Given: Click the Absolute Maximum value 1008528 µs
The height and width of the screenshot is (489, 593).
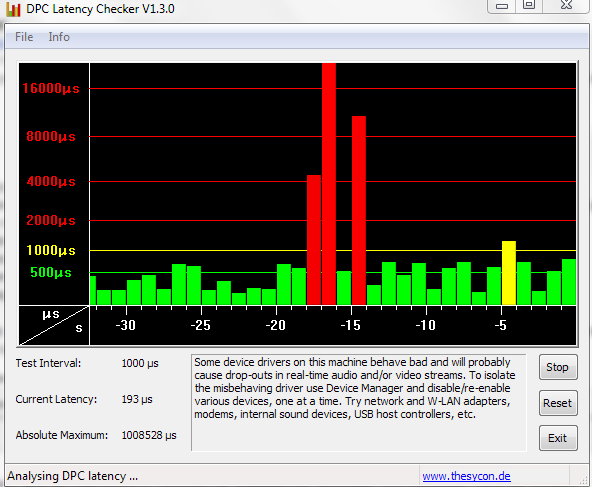Looking at the screenshot, I should [149, 435].
